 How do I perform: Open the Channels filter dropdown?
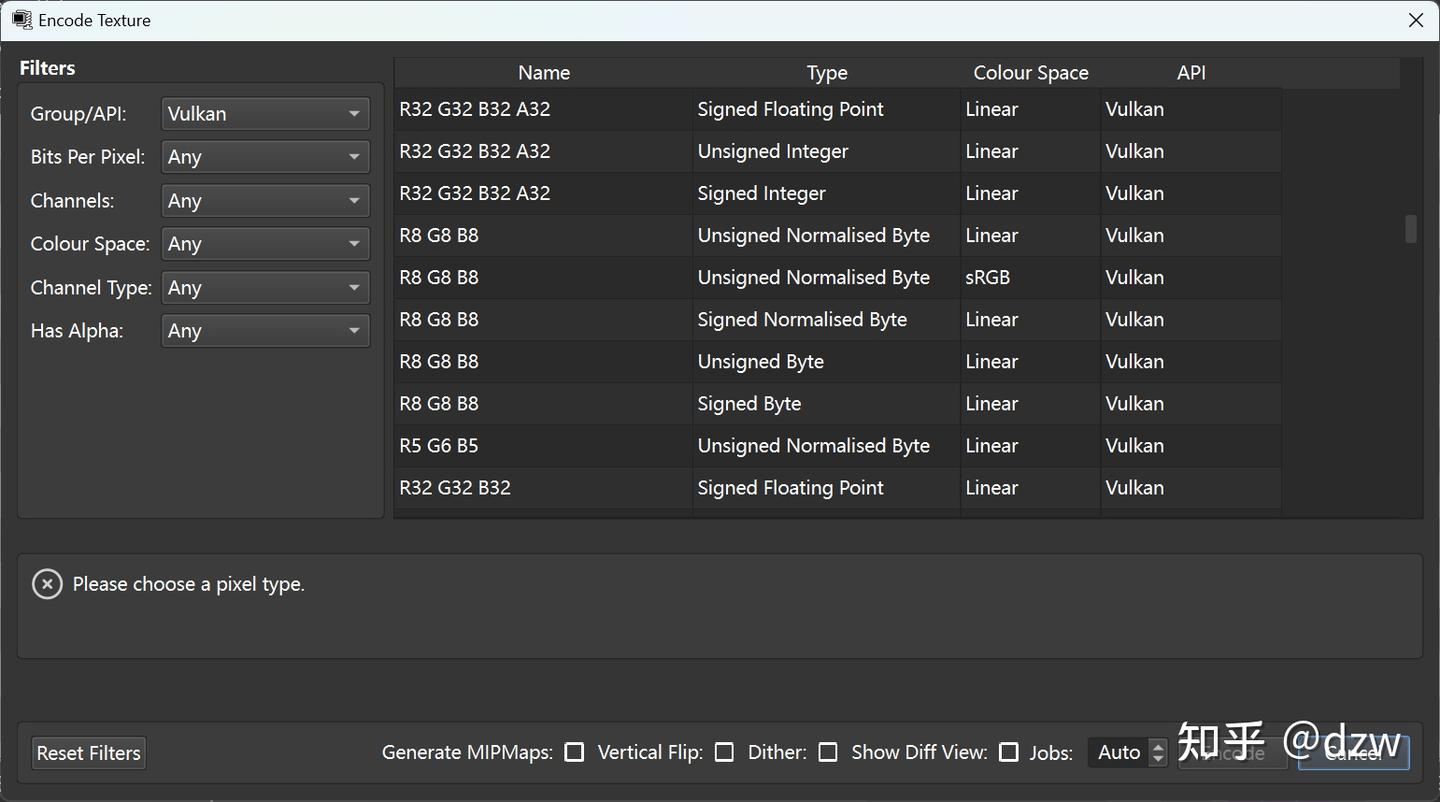(x=265, y=201)
